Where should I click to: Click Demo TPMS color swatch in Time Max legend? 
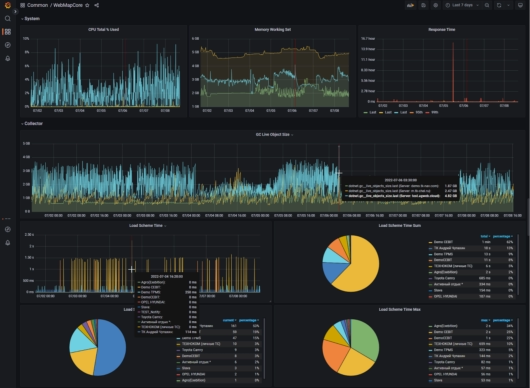pos(430,350)
